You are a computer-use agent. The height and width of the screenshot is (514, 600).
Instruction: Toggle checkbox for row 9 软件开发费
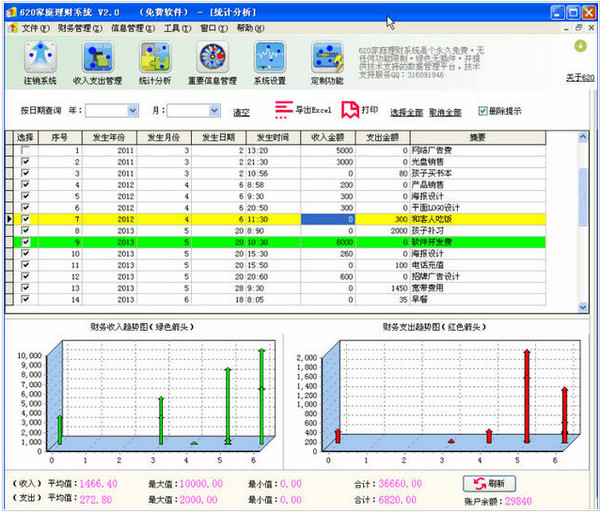pos(25,242)
